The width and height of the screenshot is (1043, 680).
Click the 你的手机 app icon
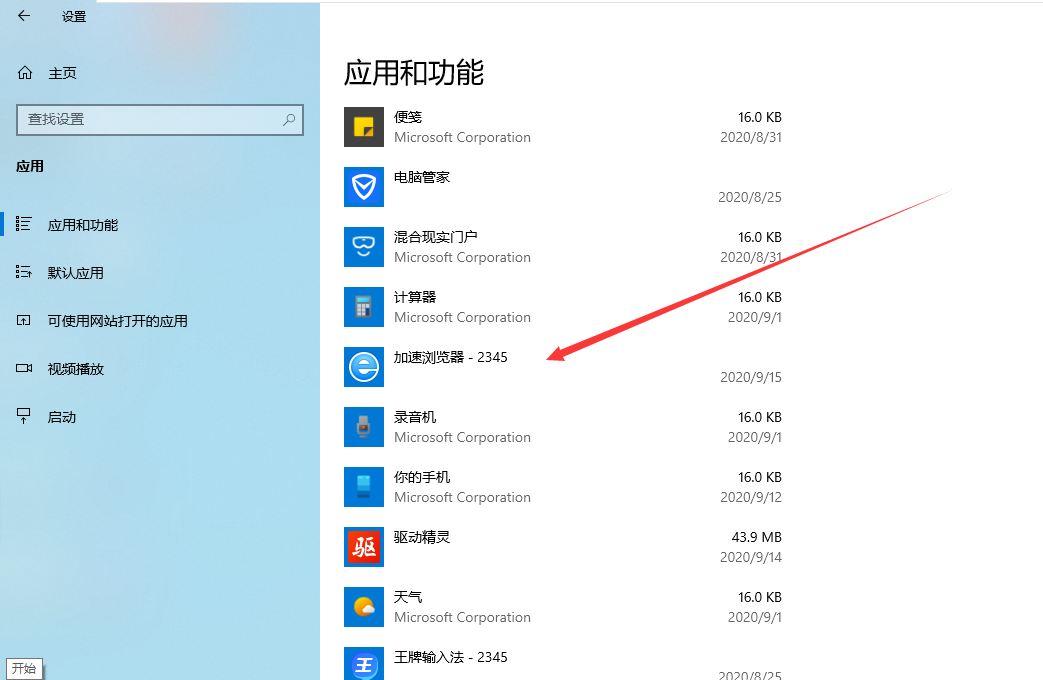coord(364,487)
